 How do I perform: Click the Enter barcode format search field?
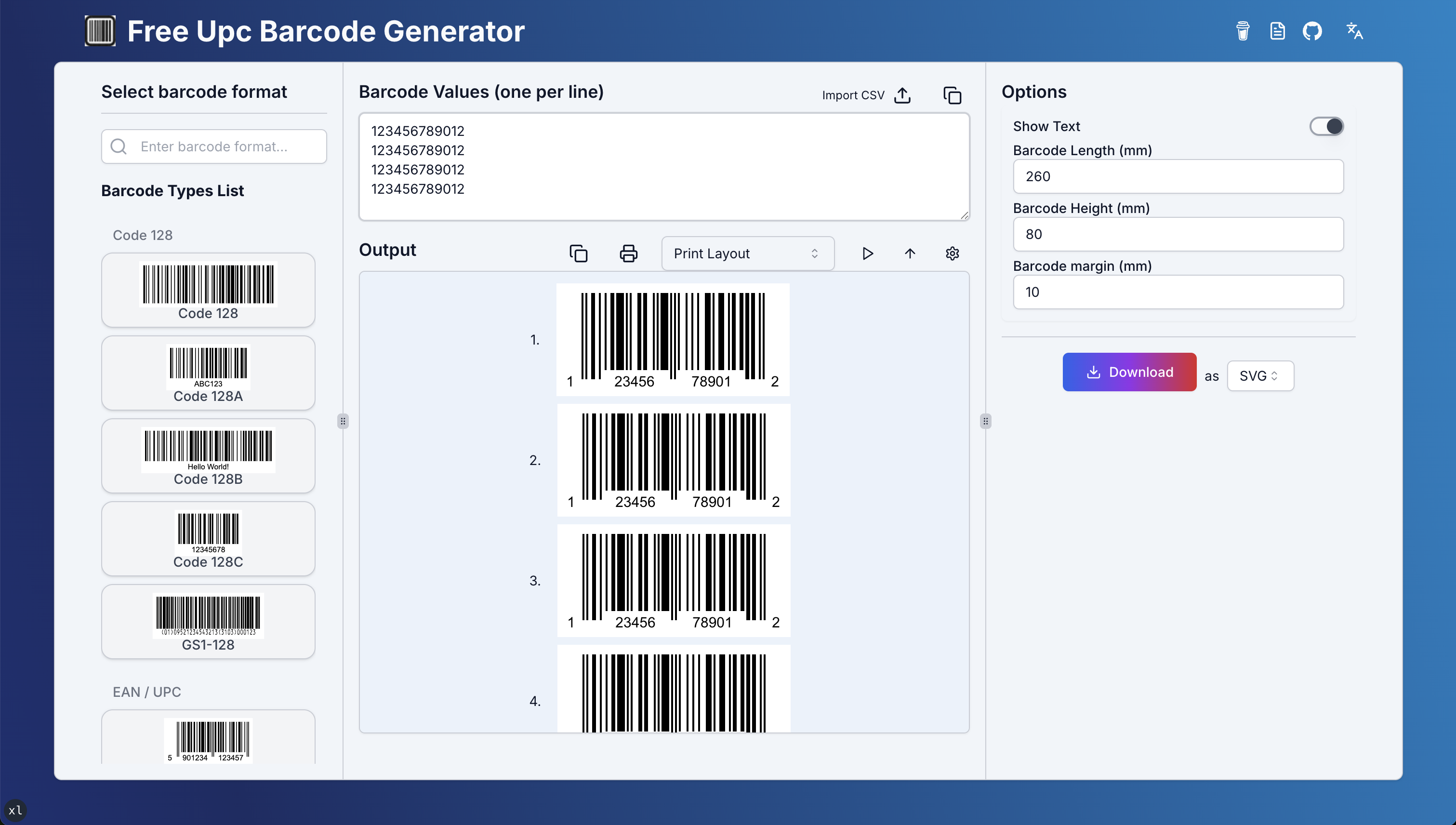[x=214, y=147]
